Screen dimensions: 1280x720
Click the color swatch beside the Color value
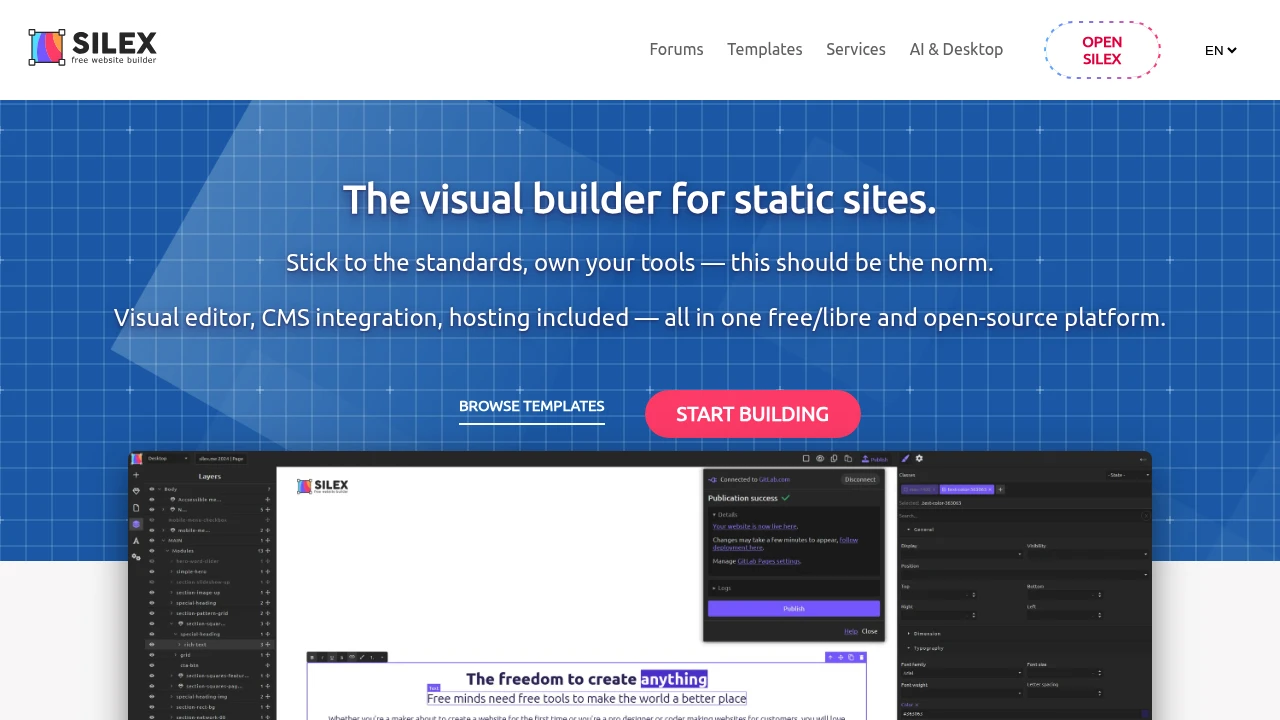(x=1145, y=713)
